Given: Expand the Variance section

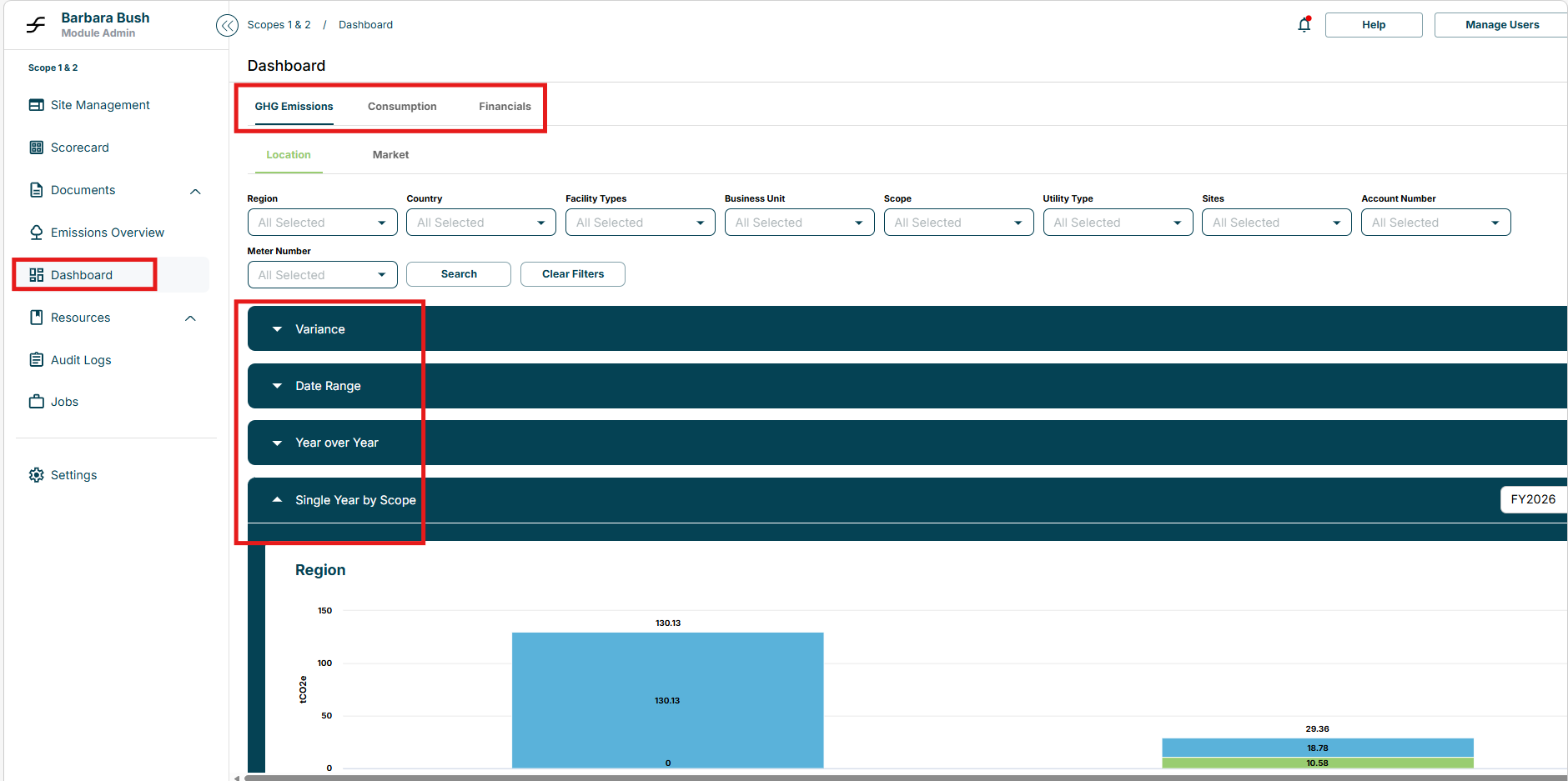Looking at the screenshot, I should [x=278, y=329].
